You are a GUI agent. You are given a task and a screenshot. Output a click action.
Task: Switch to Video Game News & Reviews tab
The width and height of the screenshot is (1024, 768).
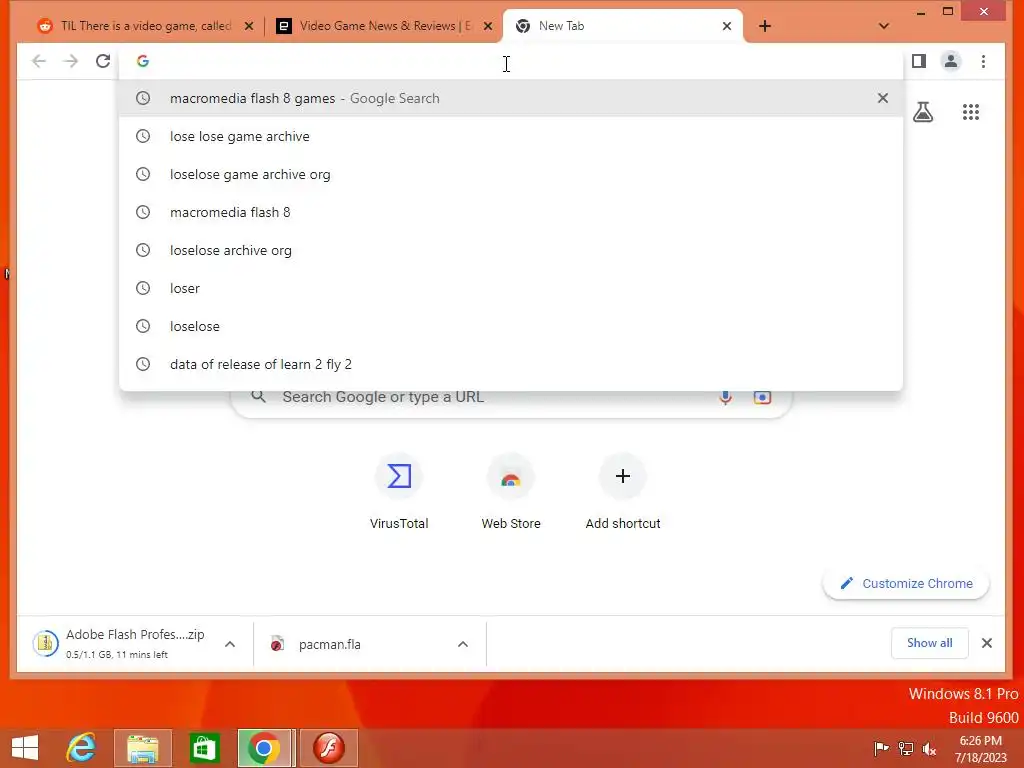click(x=384, y=26)
